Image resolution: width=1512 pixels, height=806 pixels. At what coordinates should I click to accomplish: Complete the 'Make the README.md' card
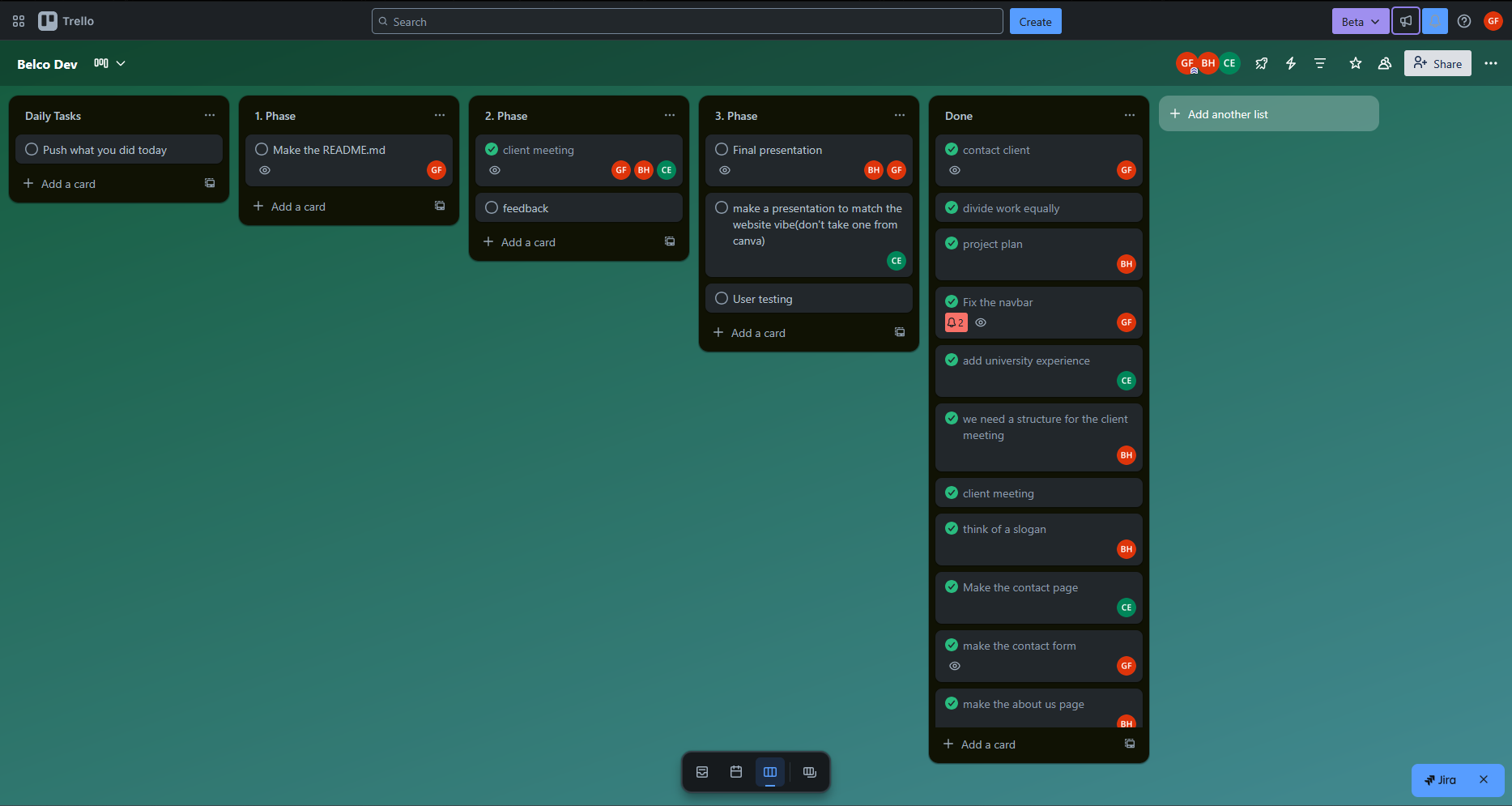(261, 149)
